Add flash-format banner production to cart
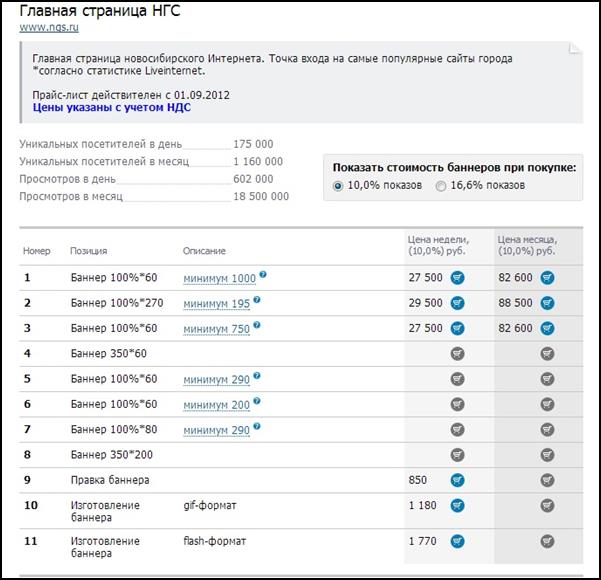601x580 pixels. coord(457,542)
